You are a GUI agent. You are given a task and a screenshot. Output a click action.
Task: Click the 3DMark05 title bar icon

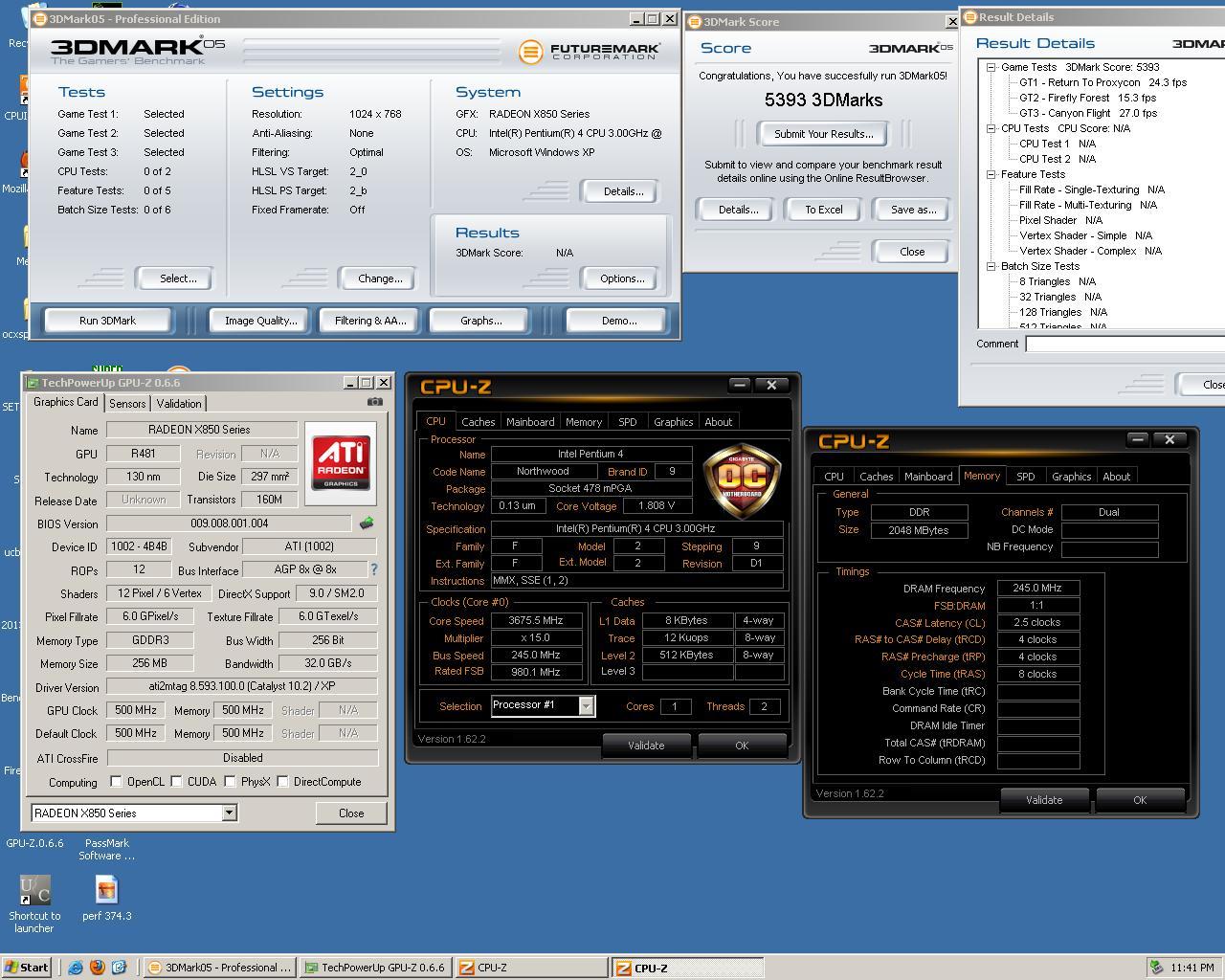point(40,19)
